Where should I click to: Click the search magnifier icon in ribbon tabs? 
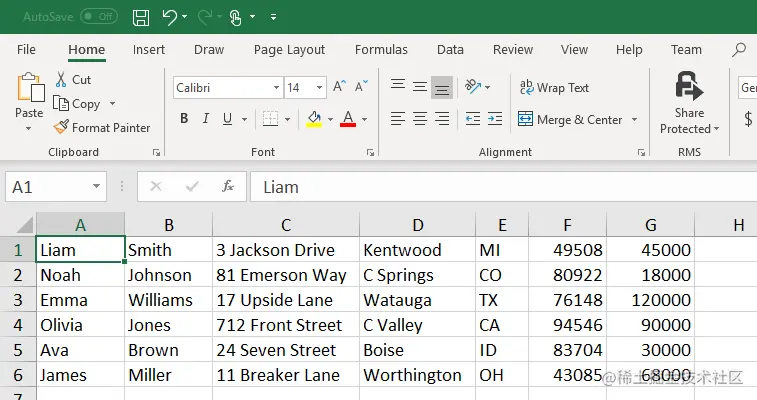pos(739,49)
